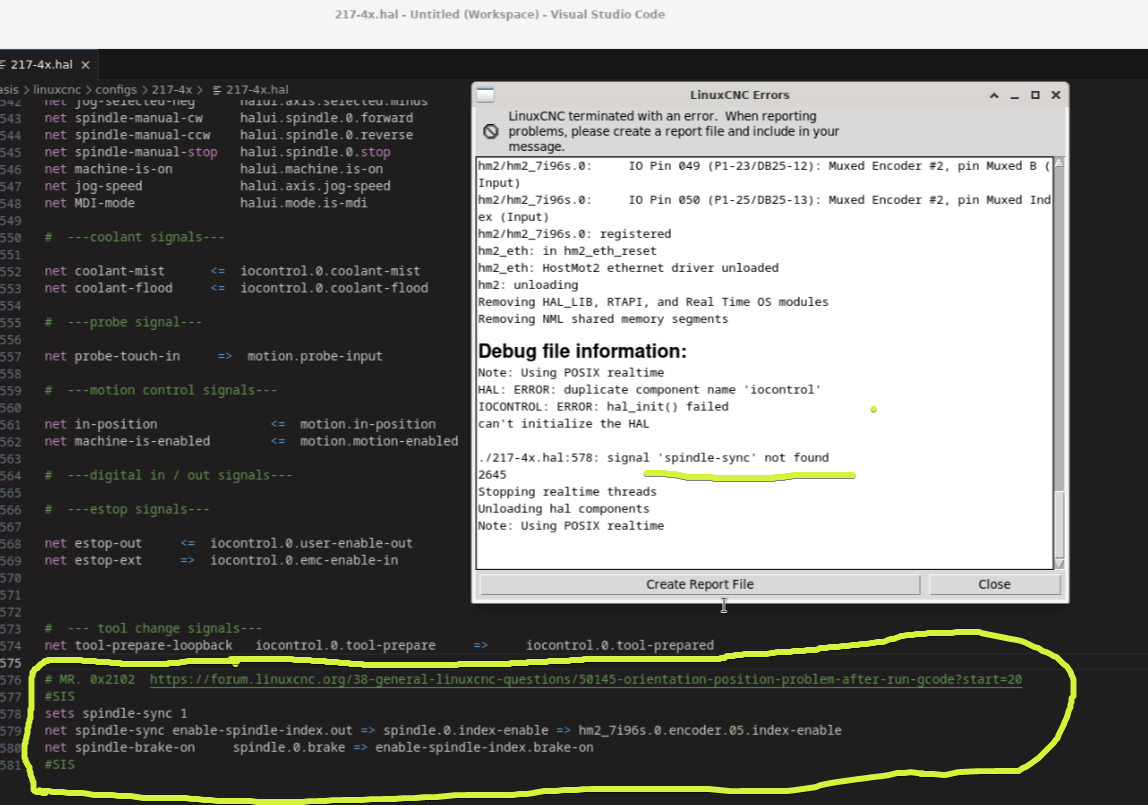Open the forum.linuxcnc.org link on line 576
1148x805 pixels.
(586, 679)
